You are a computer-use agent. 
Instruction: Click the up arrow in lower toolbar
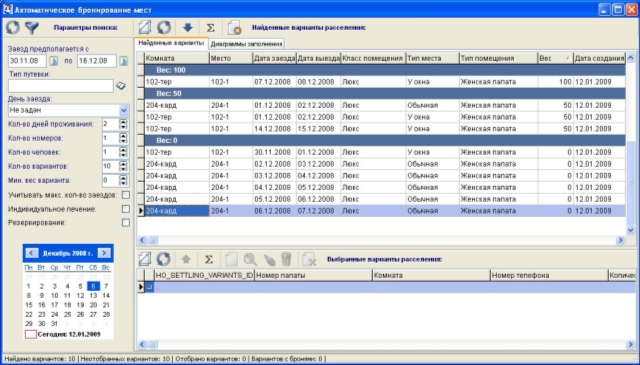(x=186, y=259)
